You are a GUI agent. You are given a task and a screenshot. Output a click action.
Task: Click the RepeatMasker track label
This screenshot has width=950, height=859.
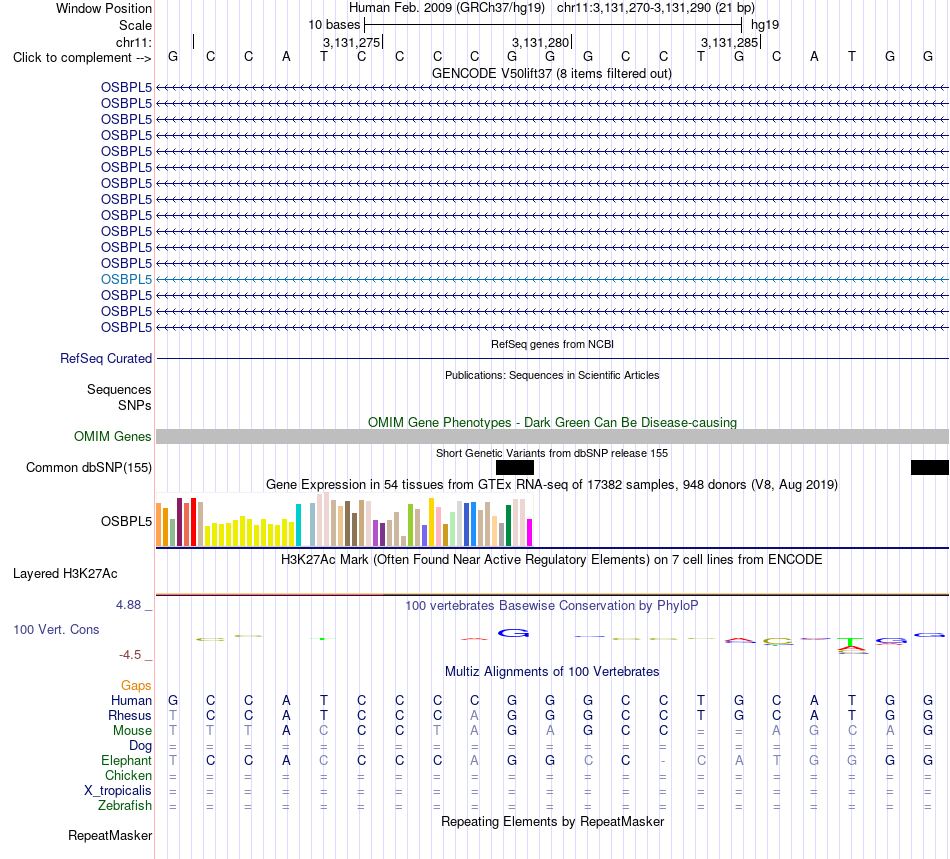(x=110, y=835)
